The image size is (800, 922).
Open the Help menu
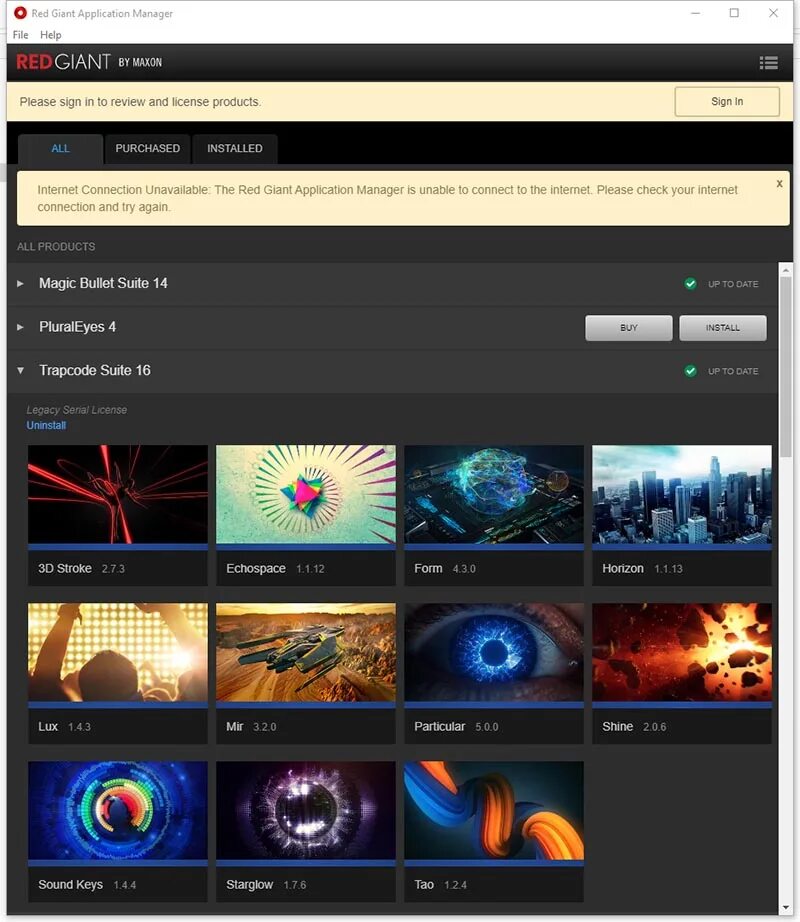[x=51, y=35]
